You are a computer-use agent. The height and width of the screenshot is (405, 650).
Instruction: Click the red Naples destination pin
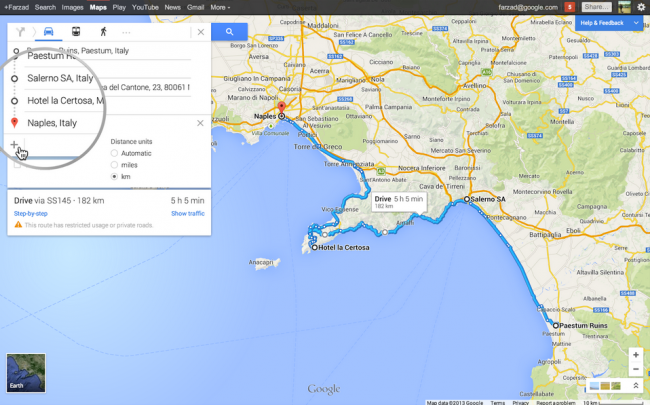281,107
